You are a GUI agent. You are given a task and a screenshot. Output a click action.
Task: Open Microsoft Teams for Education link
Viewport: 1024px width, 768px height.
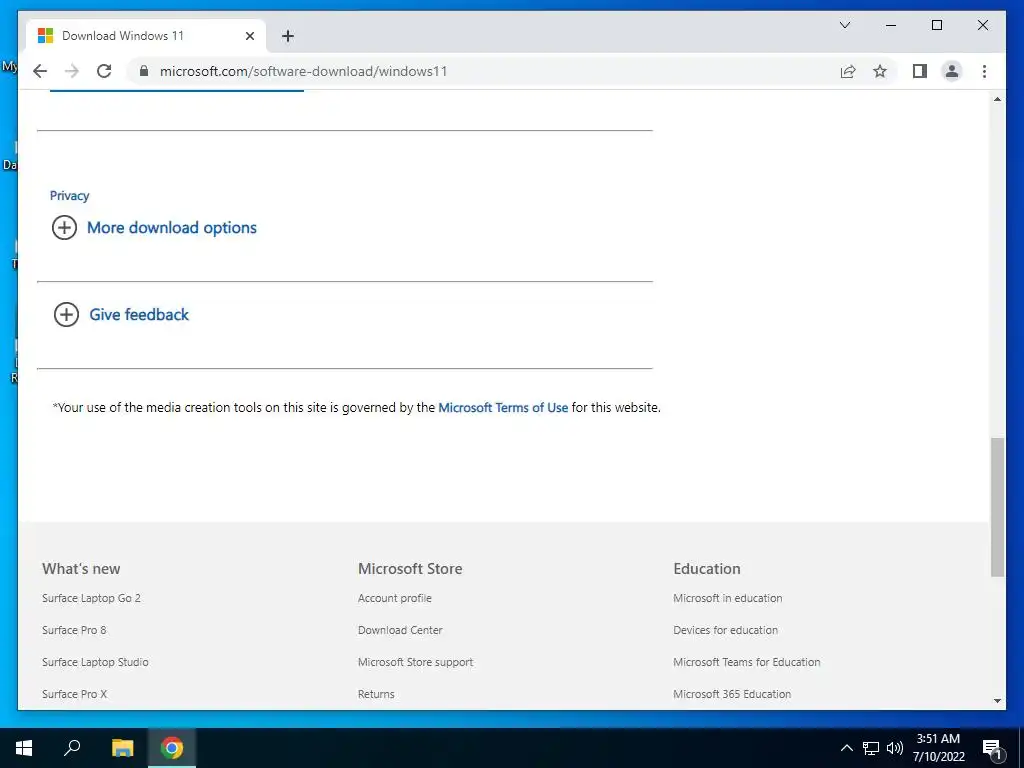[x=746, y=662]
